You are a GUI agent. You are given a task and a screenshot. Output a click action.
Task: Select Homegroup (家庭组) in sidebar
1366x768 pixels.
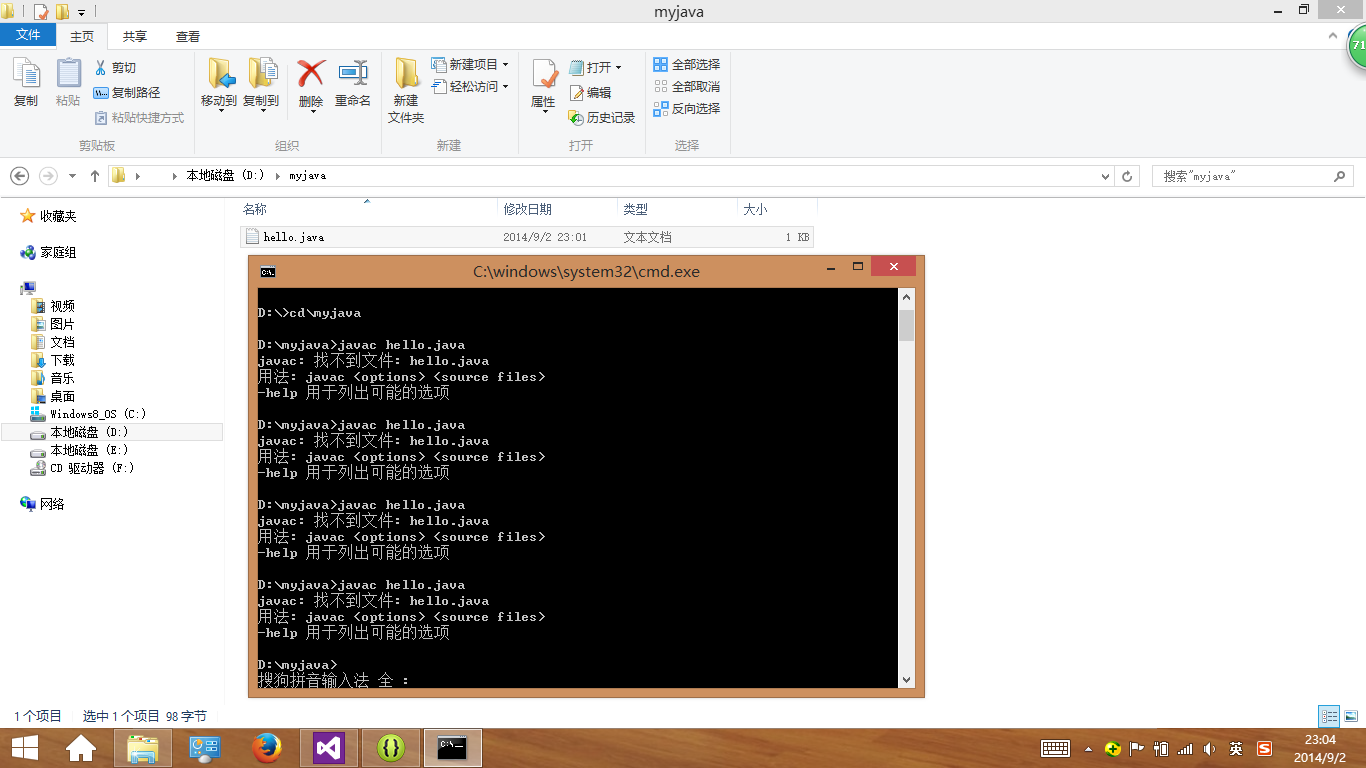(x=58, y=253)
